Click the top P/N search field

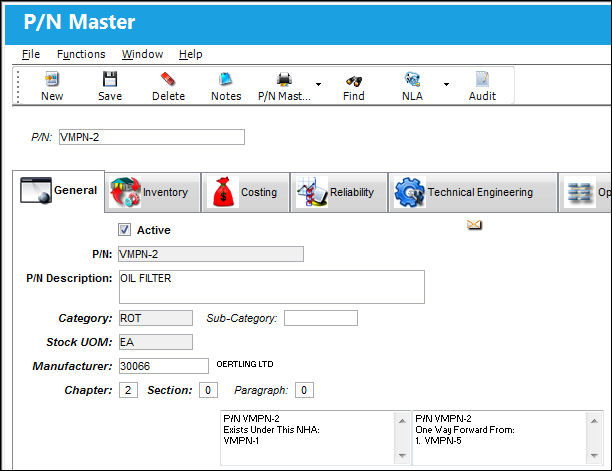(152, 137)
